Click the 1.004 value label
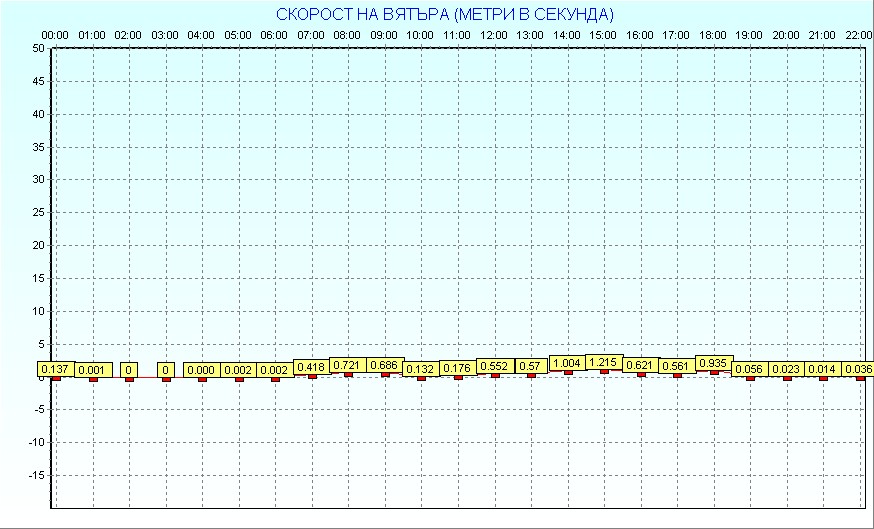Image resolution: width=874 pixels, height=529 pixels. (x=567, y=363)
